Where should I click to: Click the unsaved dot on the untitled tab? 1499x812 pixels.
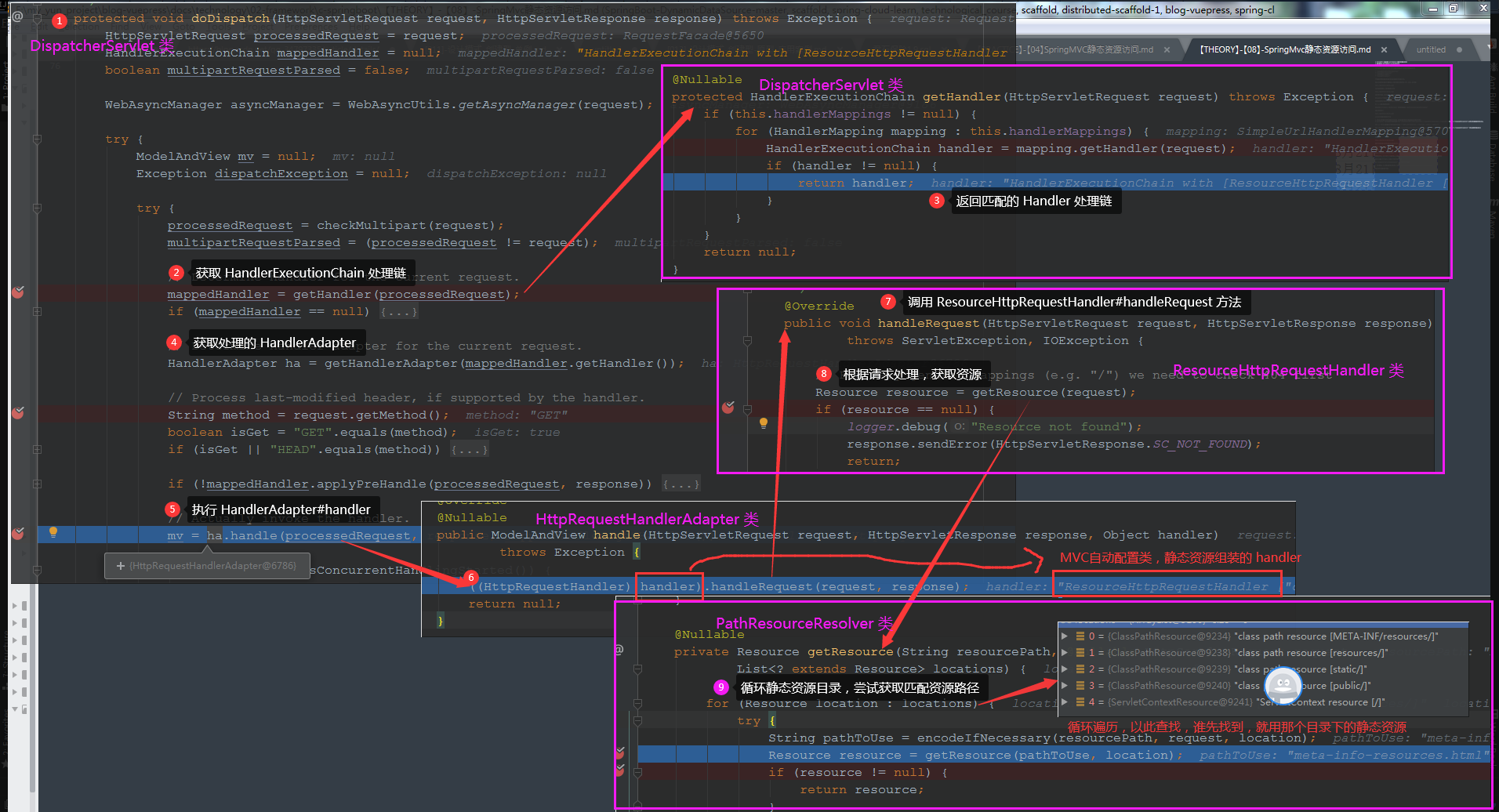click(x=1459, y=49)
